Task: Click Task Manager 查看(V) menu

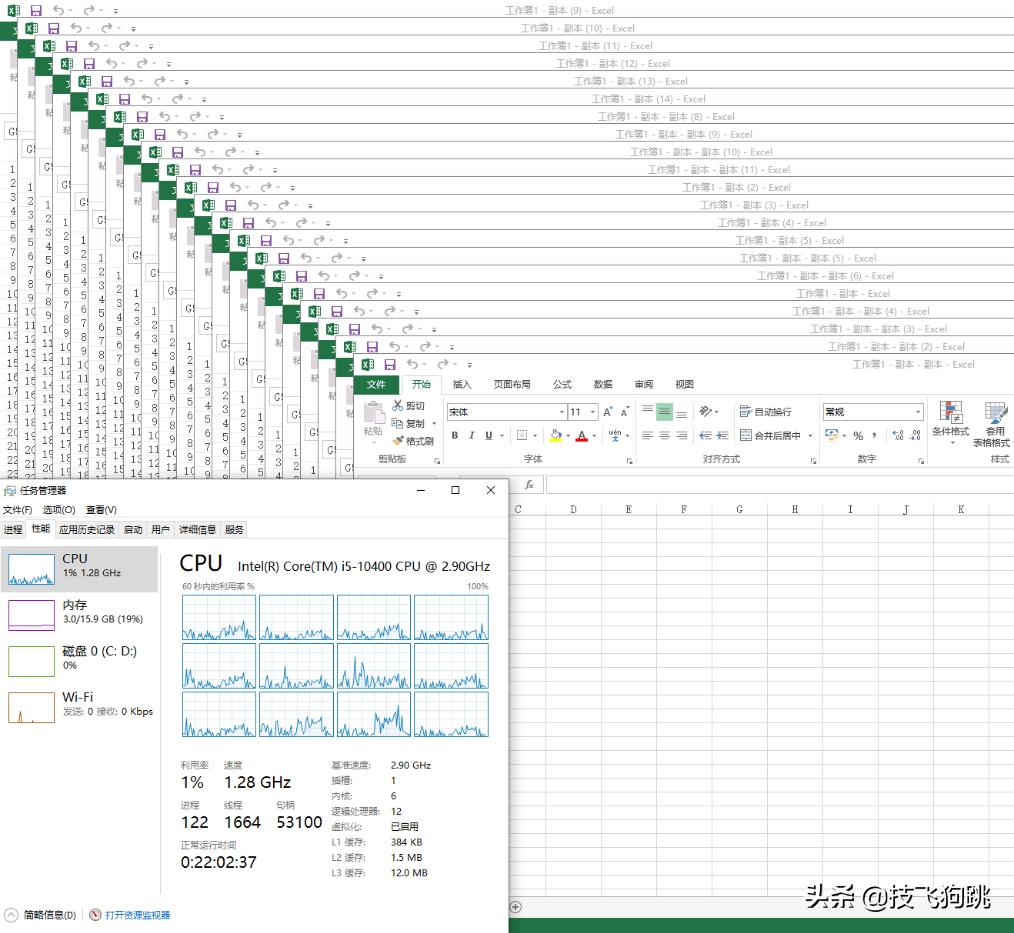Action: click(x=101, y=509)
